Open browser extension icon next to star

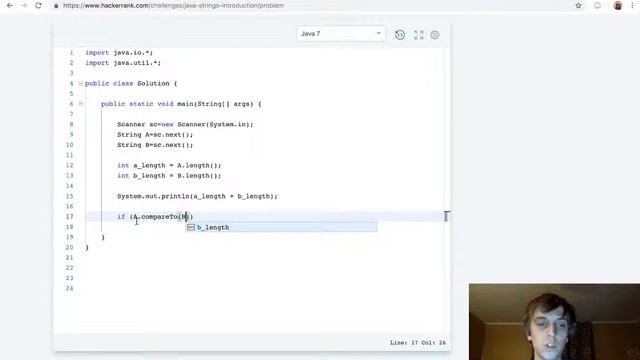coord(597,6)
